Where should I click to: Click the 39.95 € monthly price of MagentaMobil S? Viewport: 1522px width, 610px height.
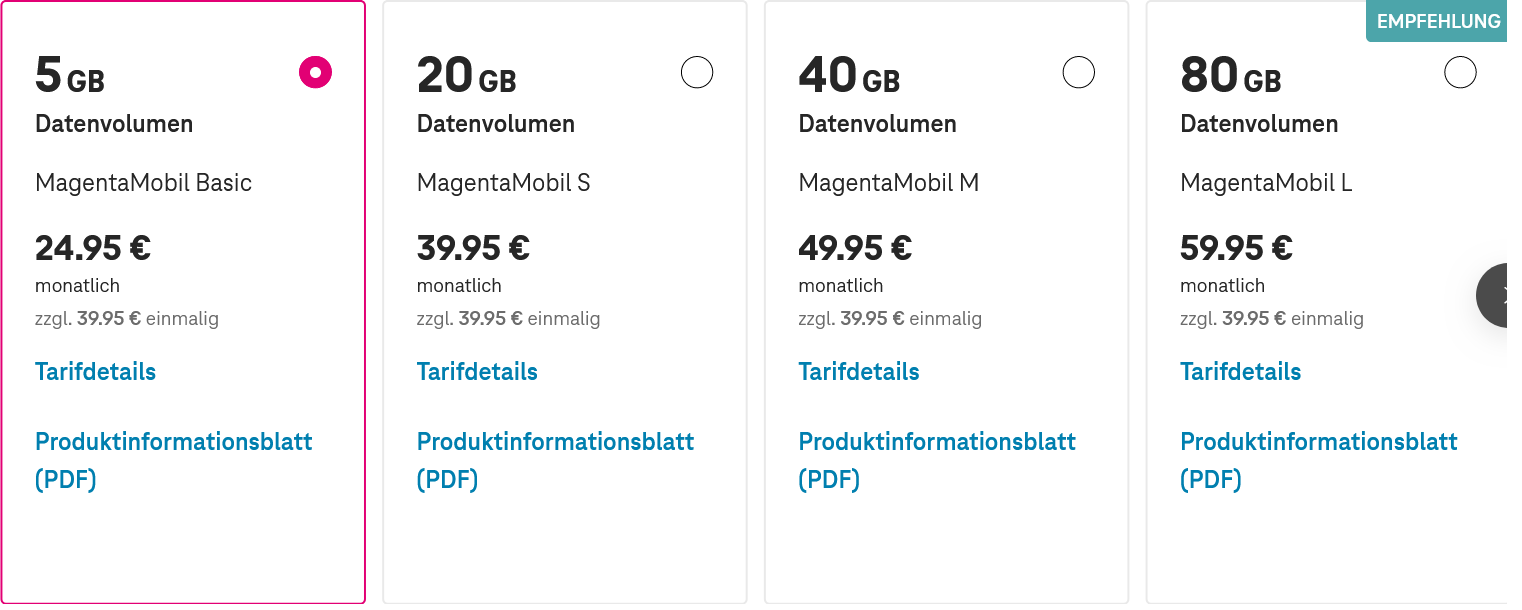473,247
